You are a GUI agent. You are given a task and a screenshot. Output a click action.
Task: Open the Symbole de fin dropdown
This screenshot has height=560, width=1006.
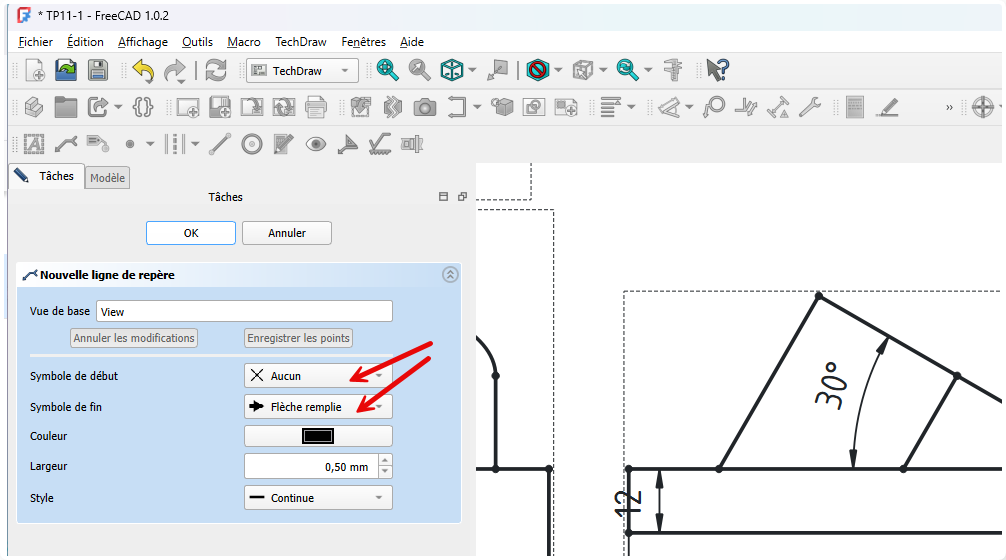tap(318, 407)
